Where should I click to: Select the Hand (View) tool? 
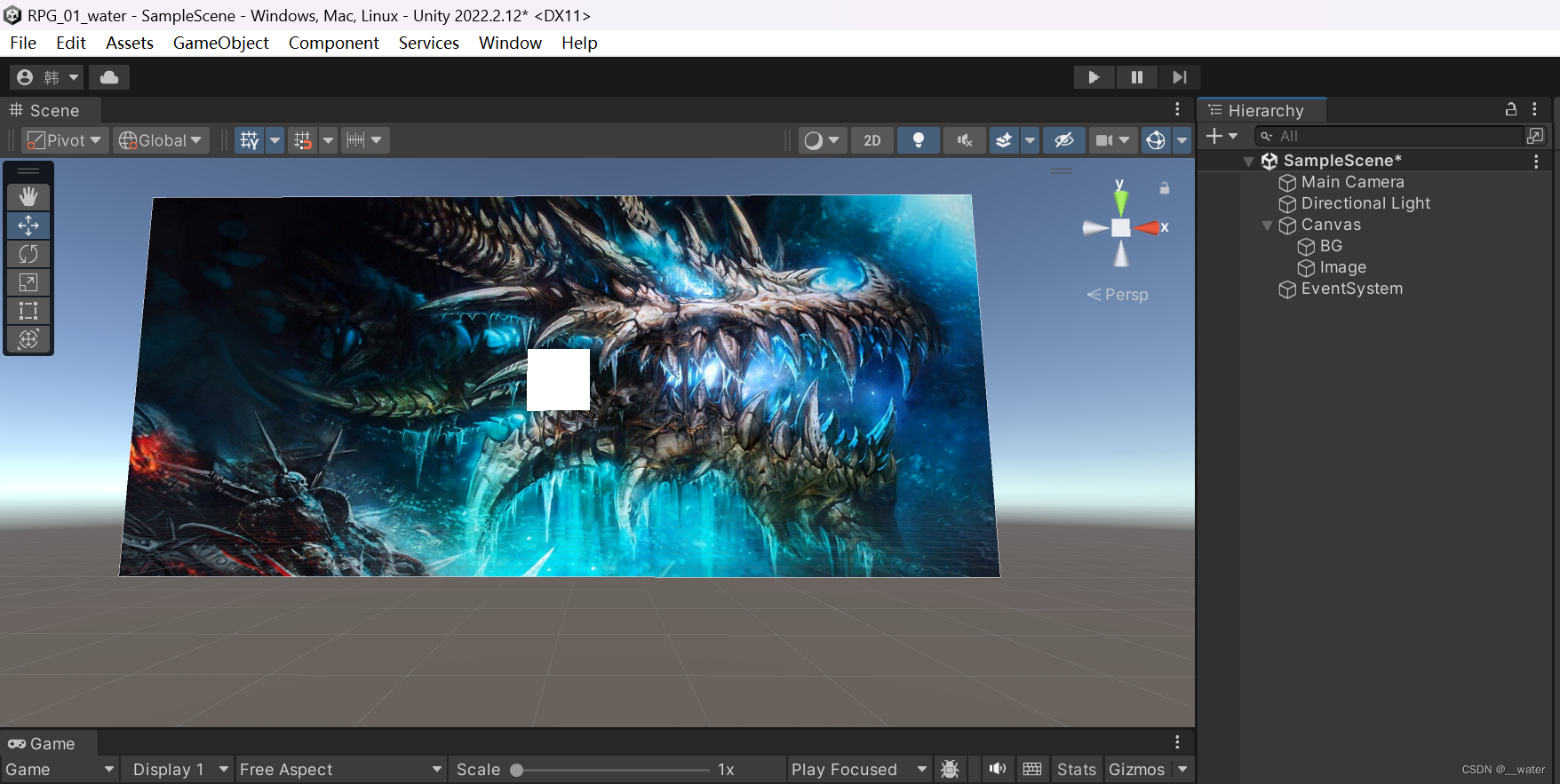(x=28, y=197)
